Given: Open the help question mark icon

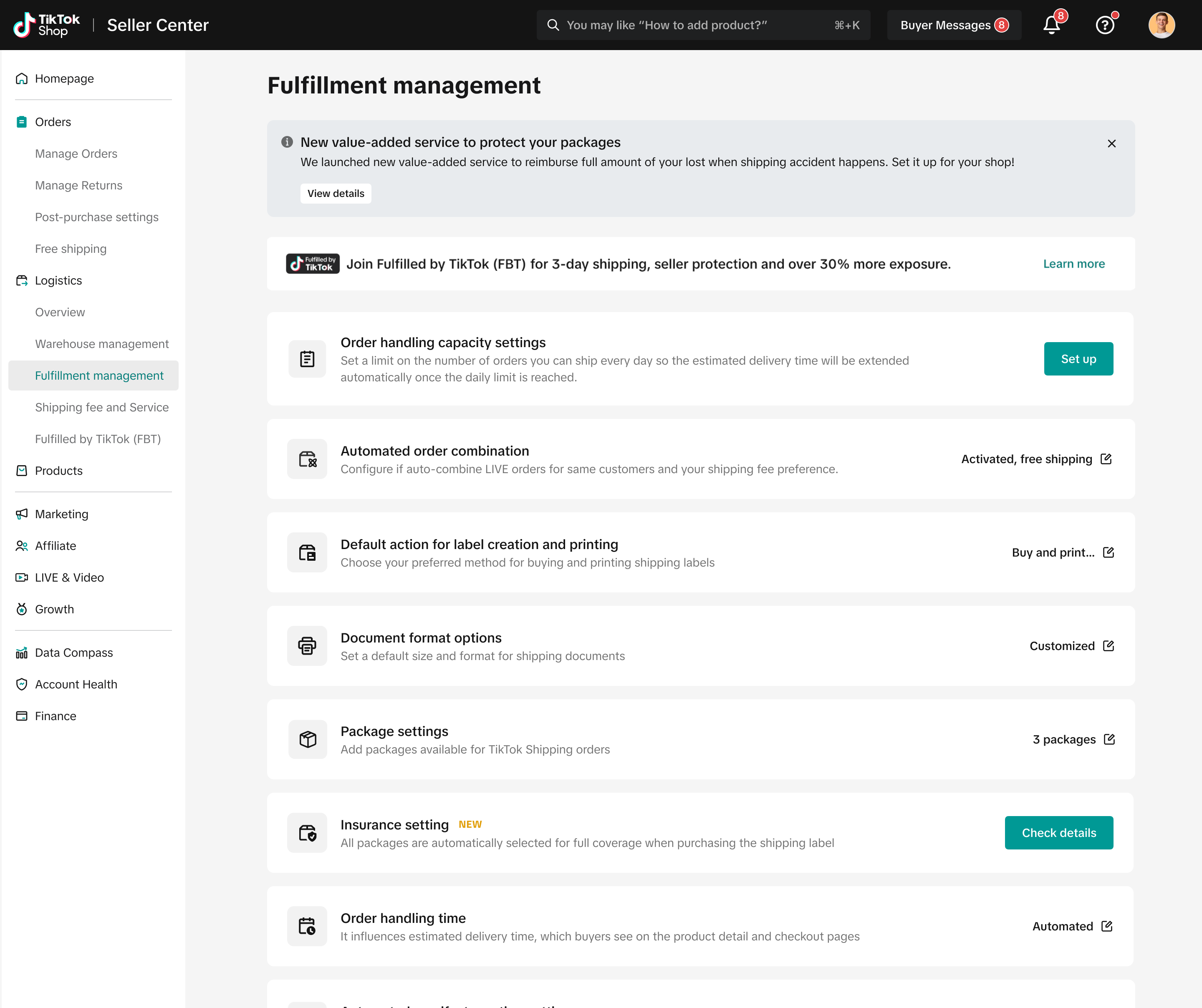Looking at the screenshot, I should pos(1105,25).
